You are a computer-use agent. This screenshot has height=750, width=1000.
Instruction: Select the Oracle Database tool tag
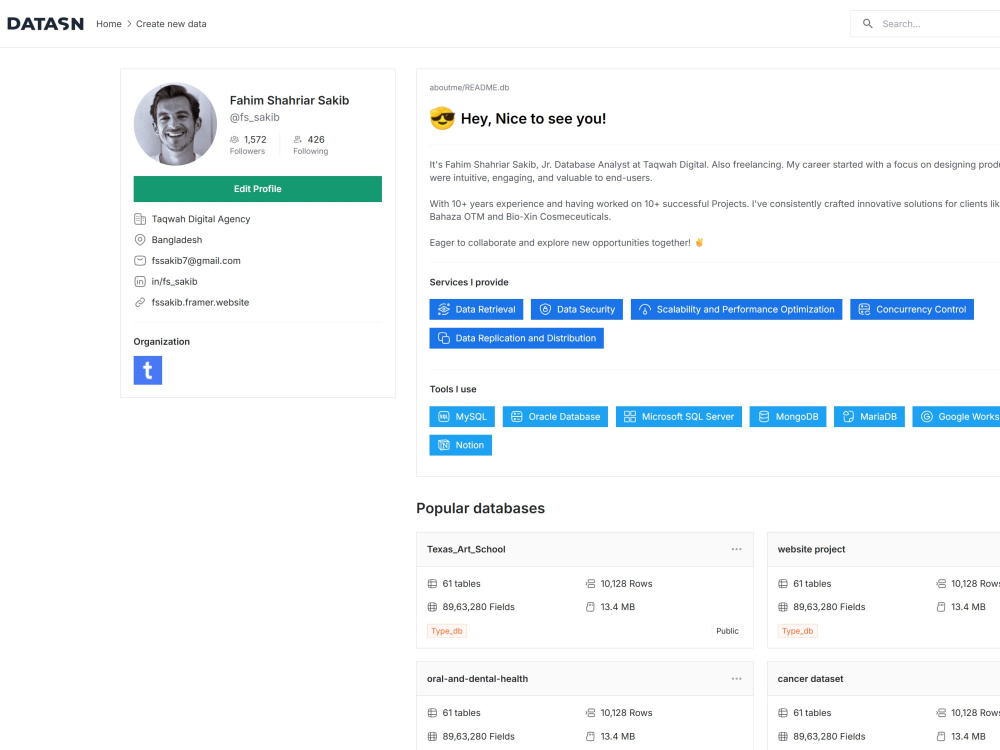coord(555,416)
